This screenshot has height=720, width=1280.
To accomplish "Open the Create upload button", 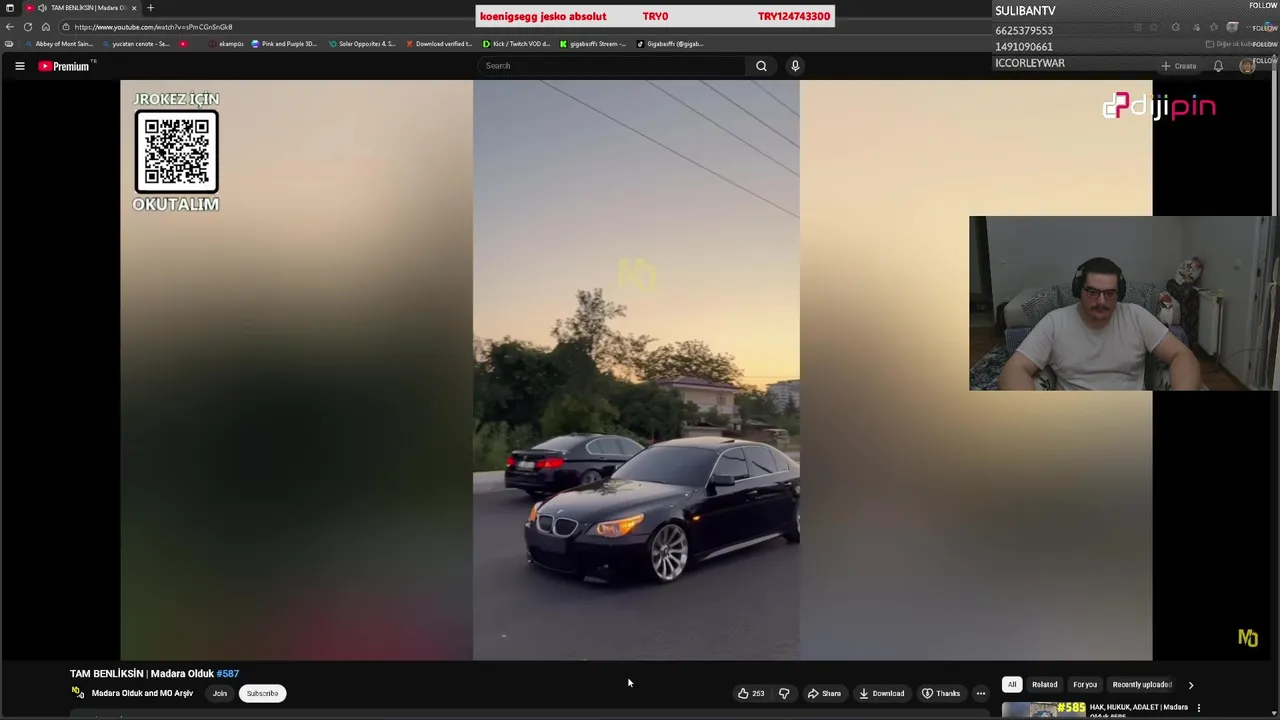I will [1179, 66].
